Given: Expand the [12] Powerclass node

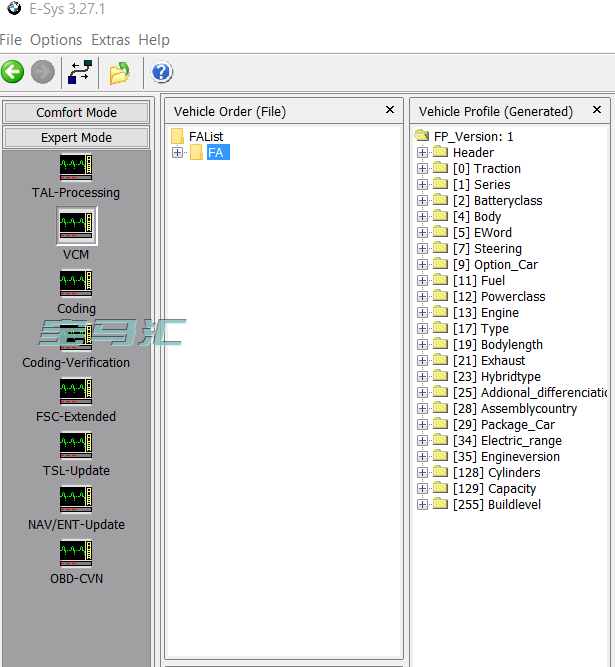Looking at the screenshot, I should coord(422,296).
